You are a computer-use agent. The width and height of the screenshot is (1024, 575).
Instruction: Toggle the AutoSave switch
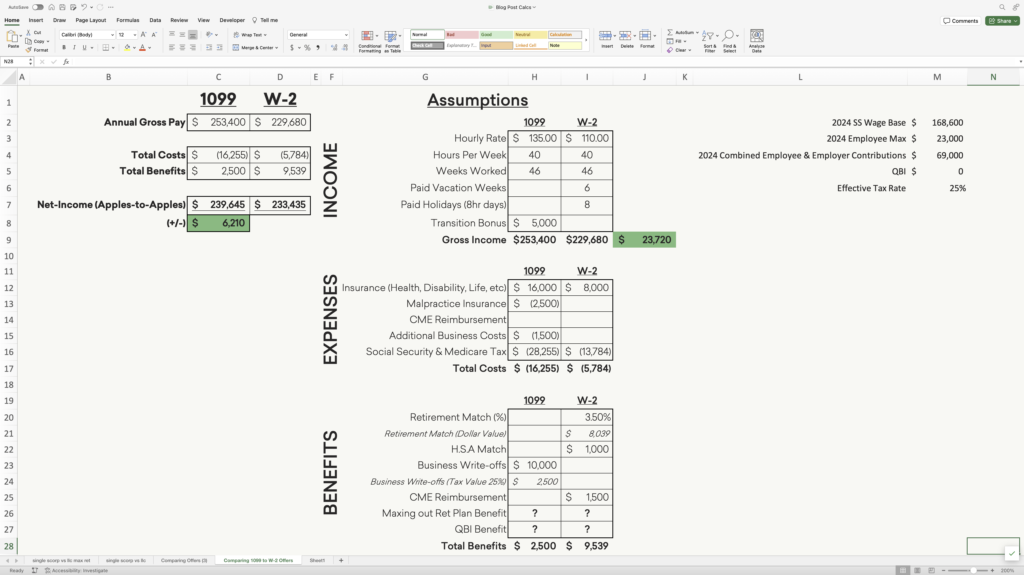coord(38,7)
